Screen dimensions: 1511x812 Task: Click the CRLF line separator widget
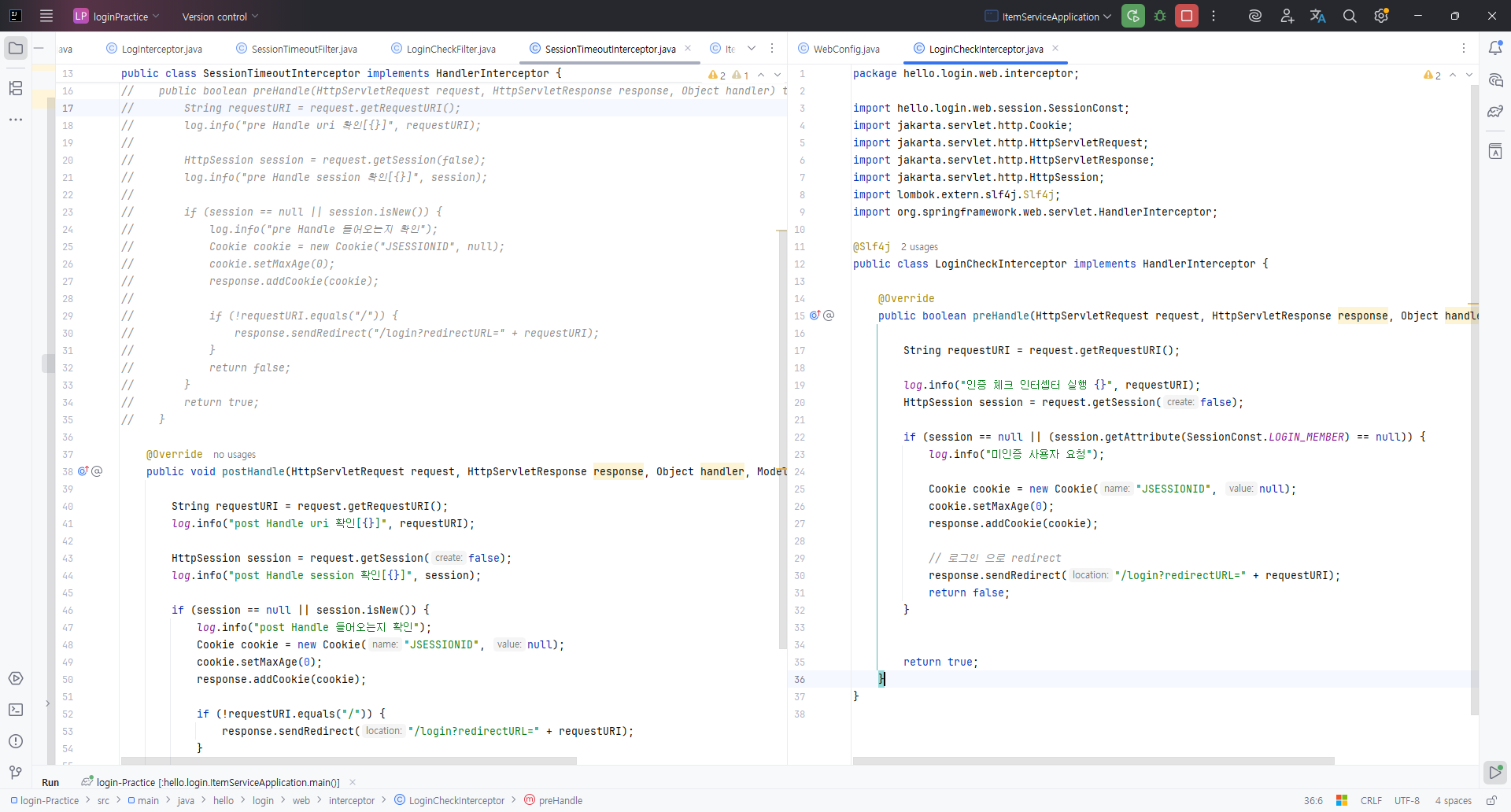(x=1371, y=800)
